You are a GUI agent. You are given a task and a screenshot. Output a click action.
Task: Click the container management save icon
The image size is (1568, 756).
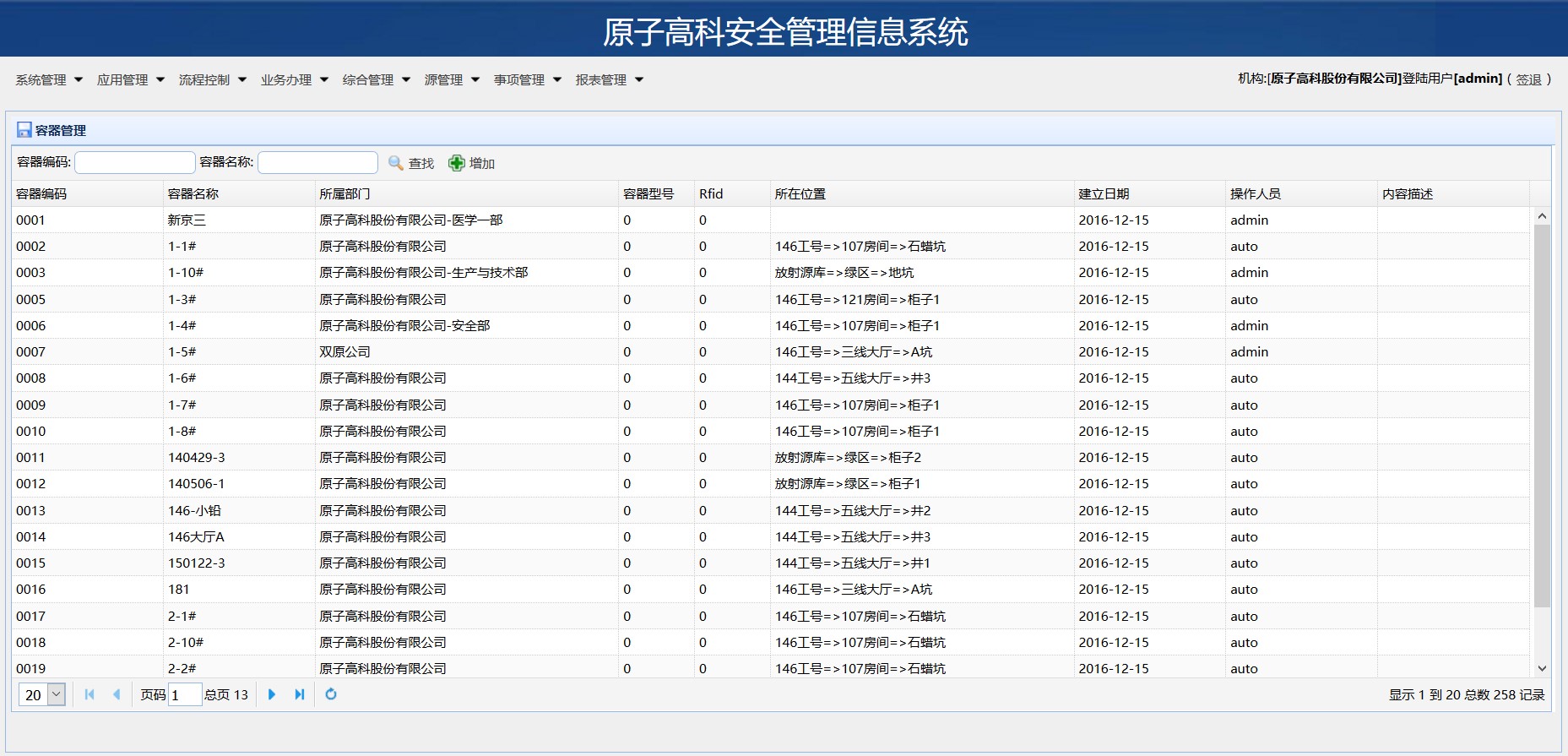(24, 130)
